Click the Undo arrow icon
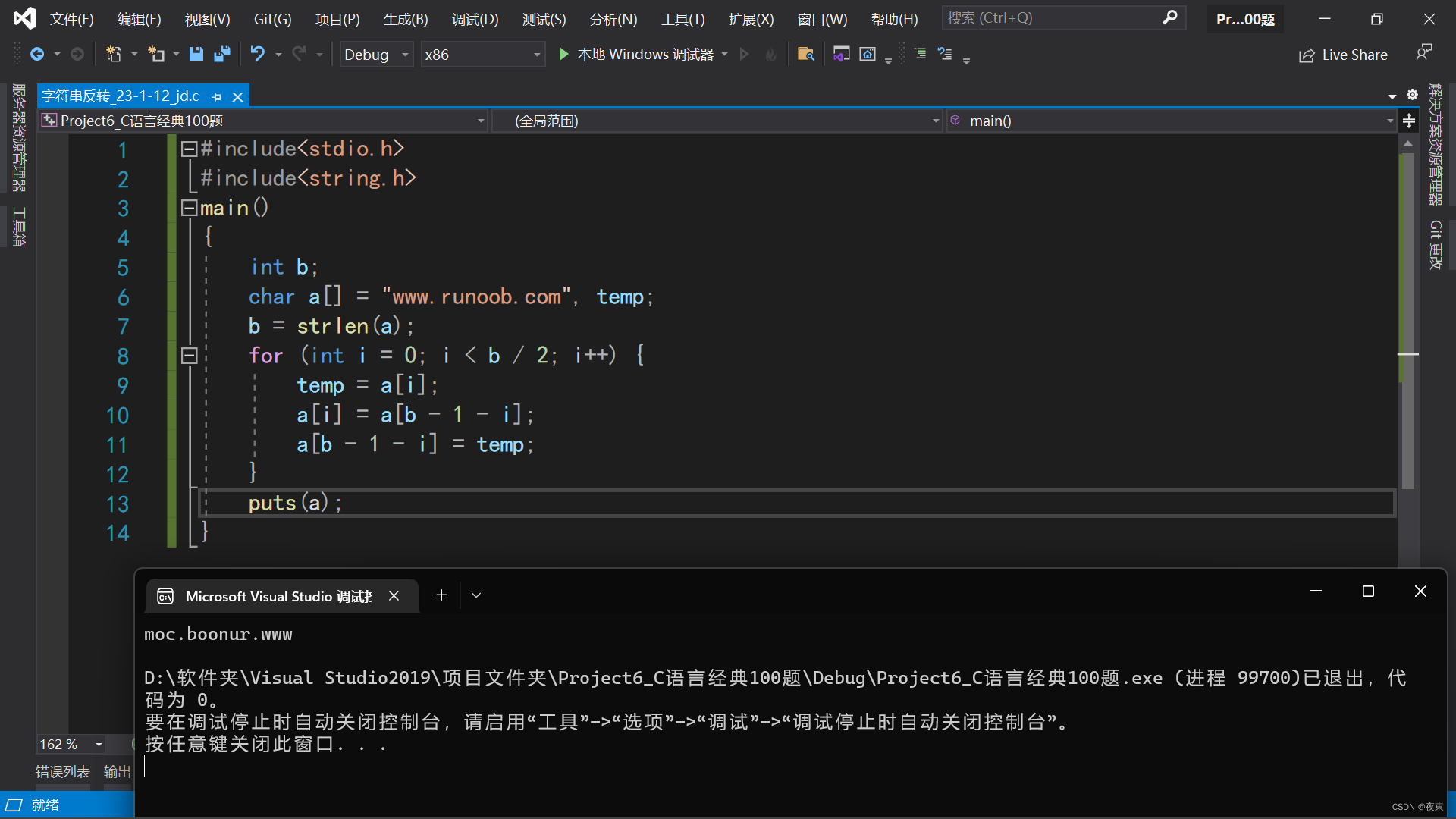 [257, 54]
